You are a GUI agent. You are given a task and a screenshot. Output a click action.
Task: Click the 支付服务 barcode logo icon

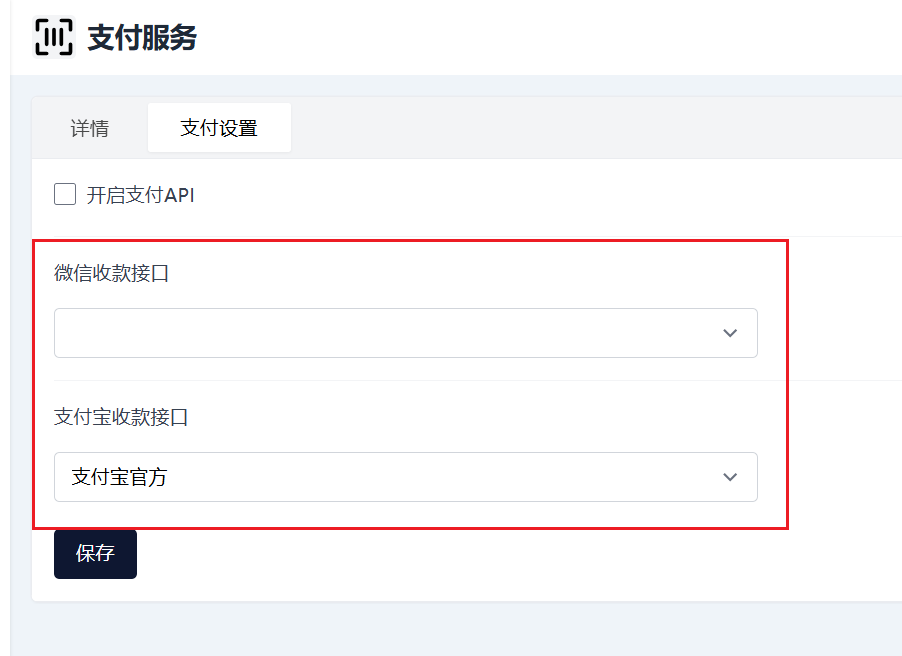click(x=54, y=37)
